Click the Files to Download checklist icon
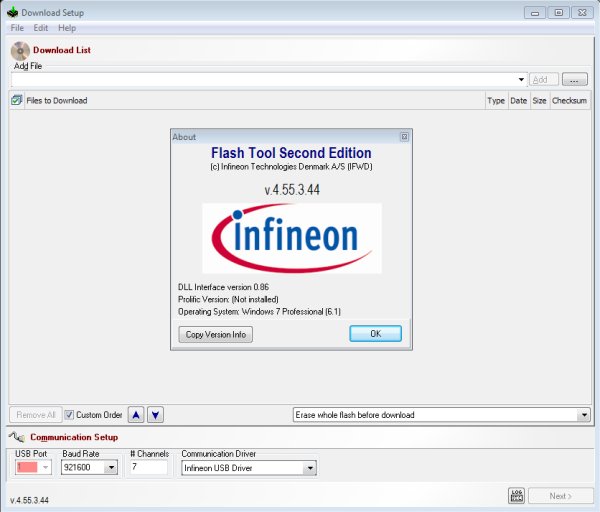Viewport: 600px width, 512px height. coord(16,100)
